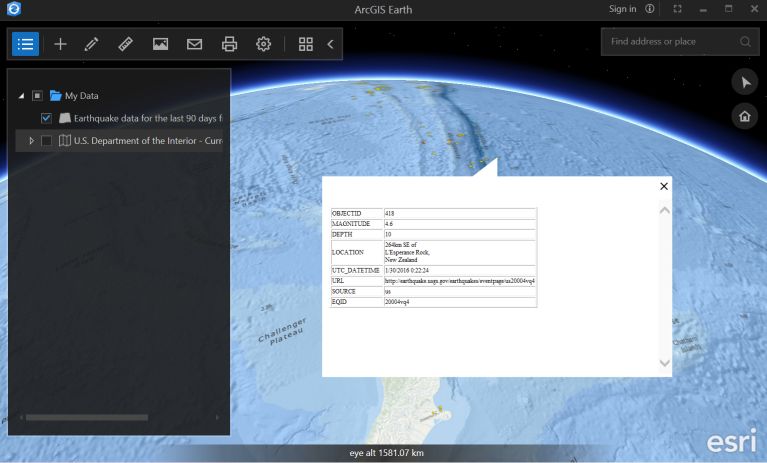The height and width of the screenshot is (463, 767).
Task: Click the horizontal scrollbar in table of contents
Action: point(87,418)
